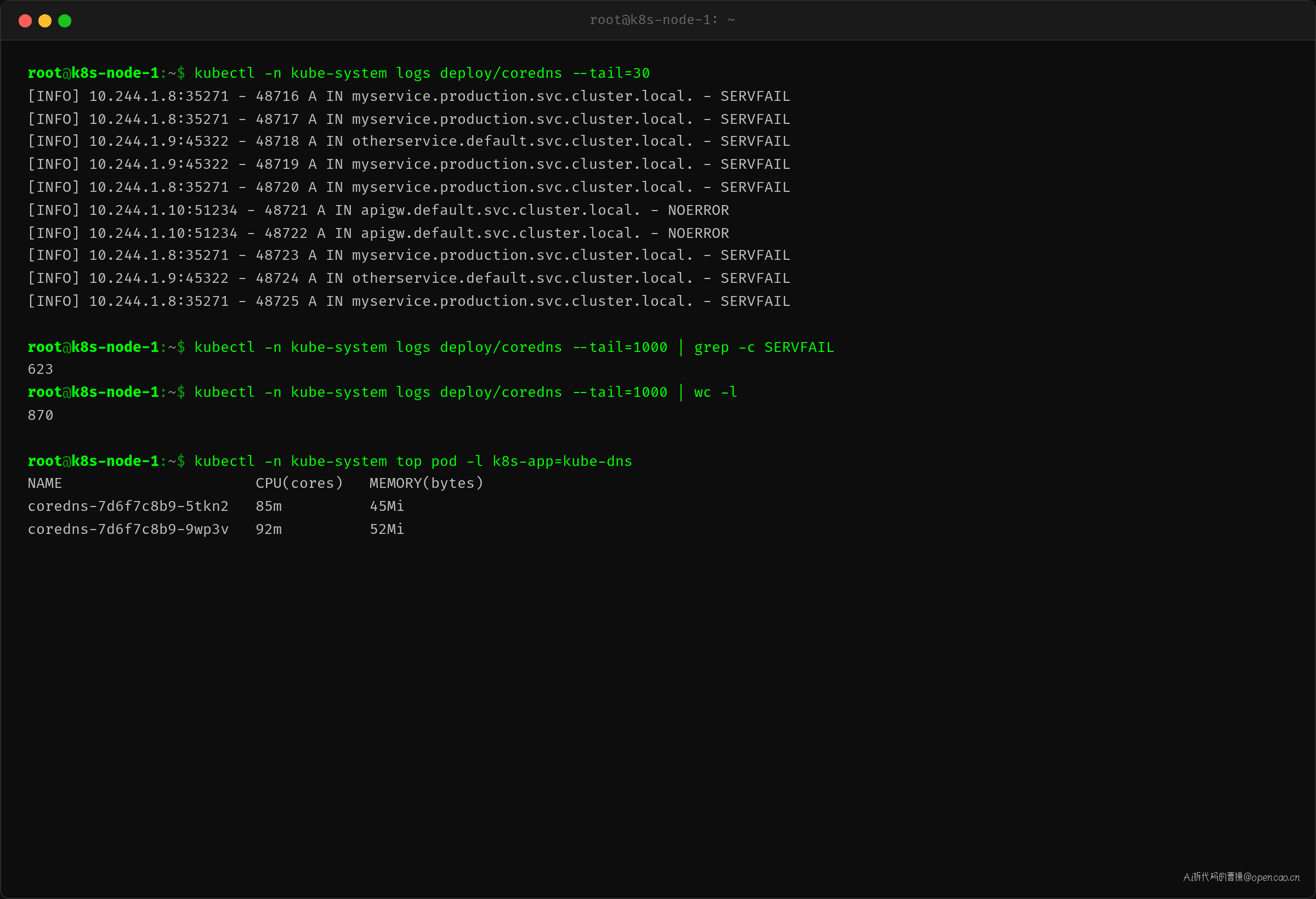Click the 'grep -c SERVFAIL' command line
This screenshot has width=1316, height=899.
431,347
